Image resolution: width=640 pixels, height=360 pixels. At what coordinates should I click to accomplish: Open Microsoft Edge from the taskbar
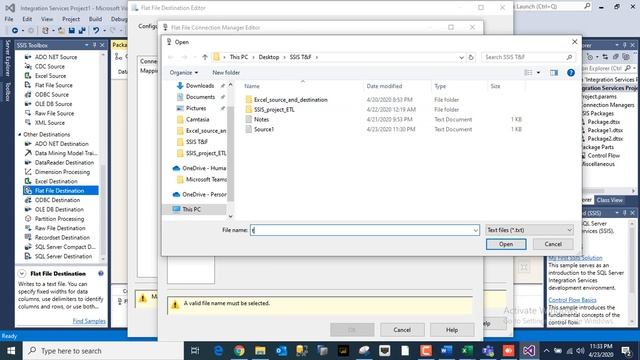tap(219, 351)
